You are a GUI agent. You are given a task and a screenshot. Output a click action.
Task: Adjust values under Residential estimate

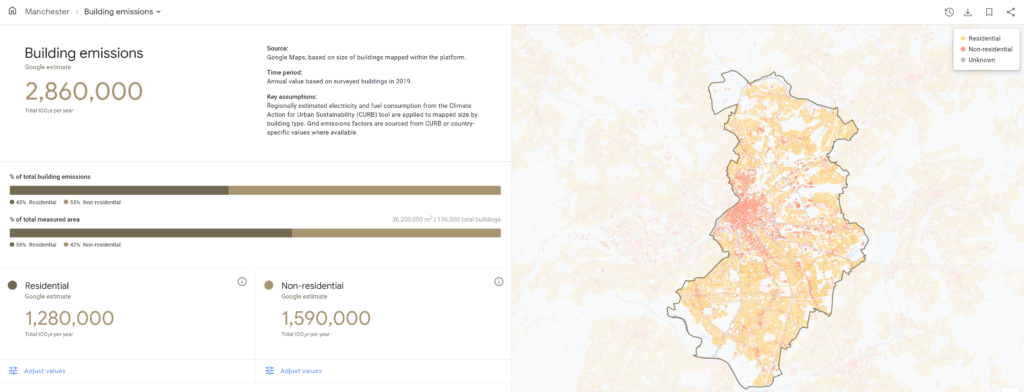(x=44, y=371)
